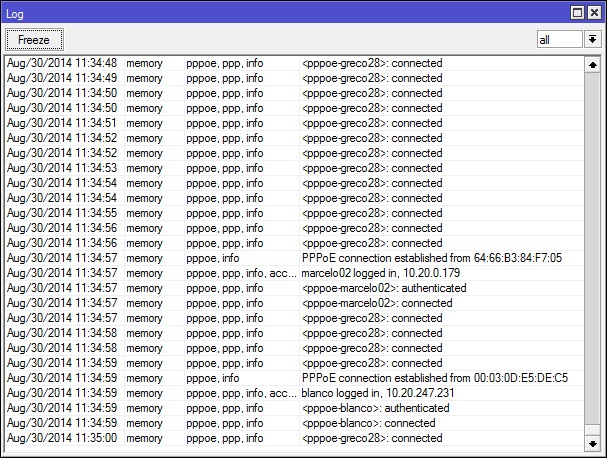Select PPPoE connection from 00:03:0D:E5:DE:C5 row
Image resolution: width=607 pixels, height=458 pixels.
(x=295, y=378)
